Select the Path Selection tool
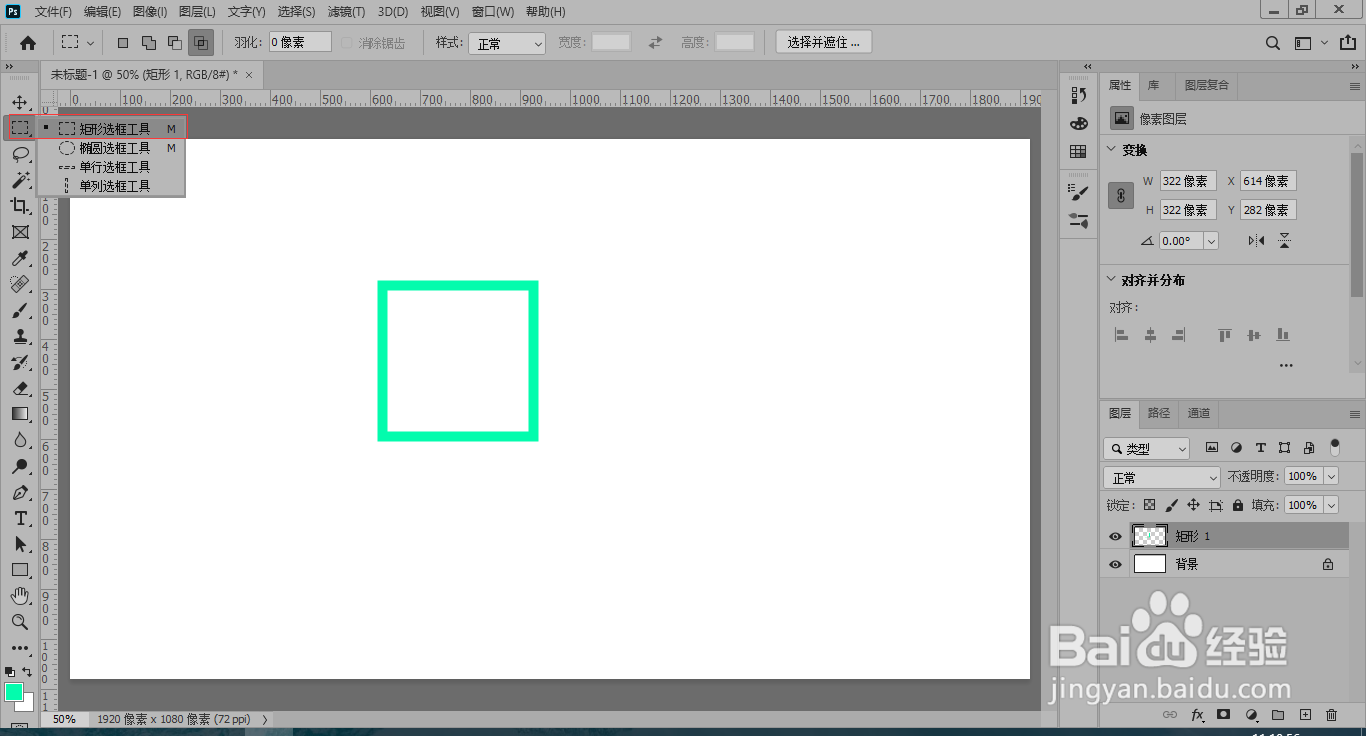Screen dimensions: 1366x736 (x=20, y=544)
